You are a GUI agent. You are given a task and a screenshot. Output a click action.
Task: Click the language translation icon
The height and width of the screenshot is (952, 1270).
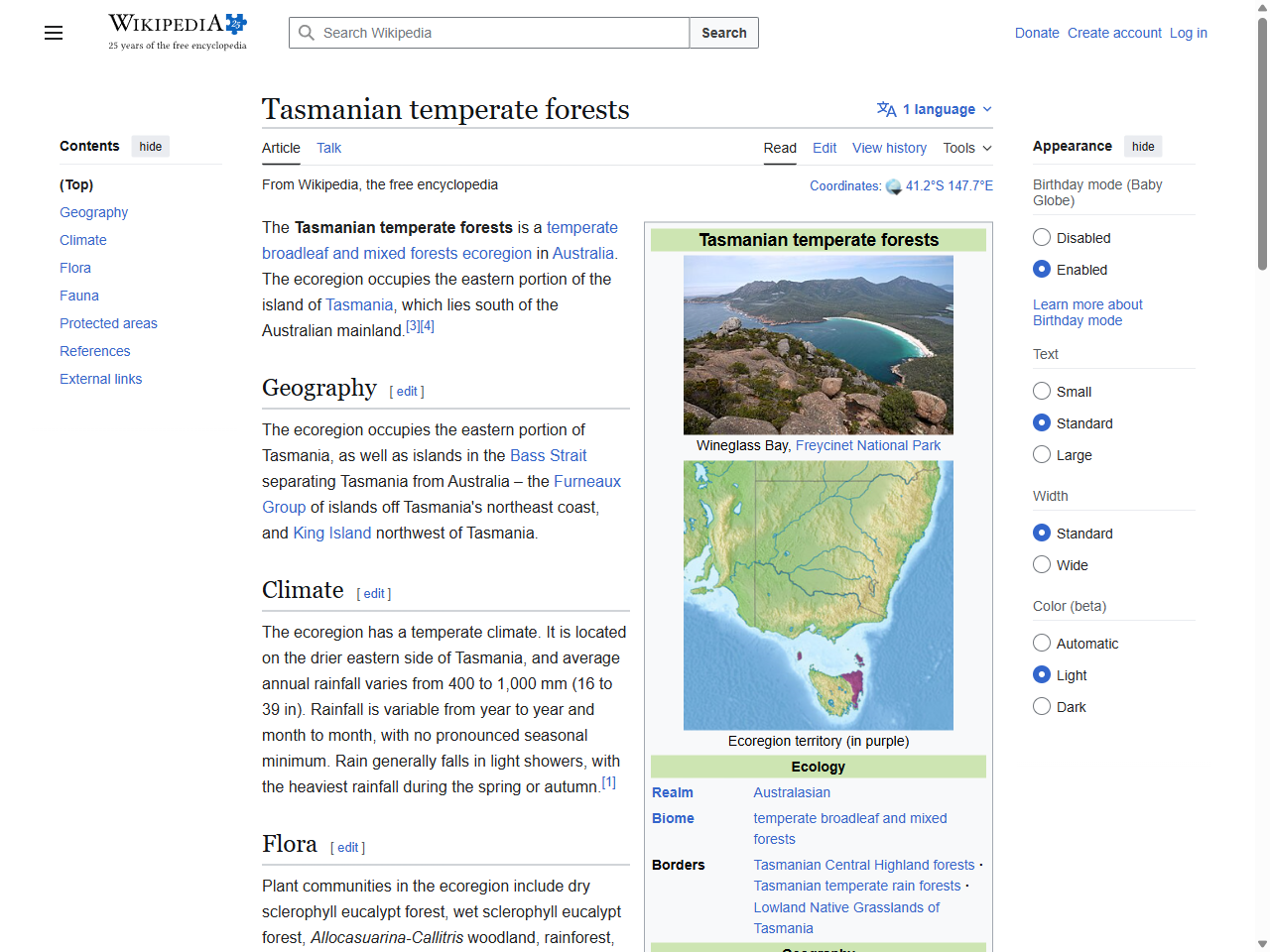(886, 109)
